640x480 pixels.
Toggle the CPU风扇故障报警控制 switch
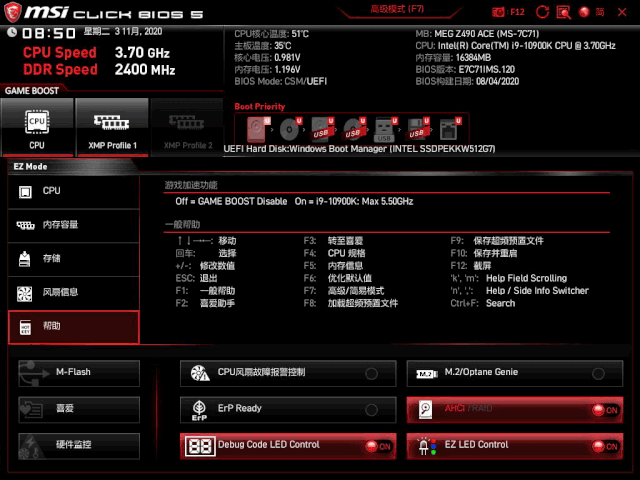click(372, 373)
